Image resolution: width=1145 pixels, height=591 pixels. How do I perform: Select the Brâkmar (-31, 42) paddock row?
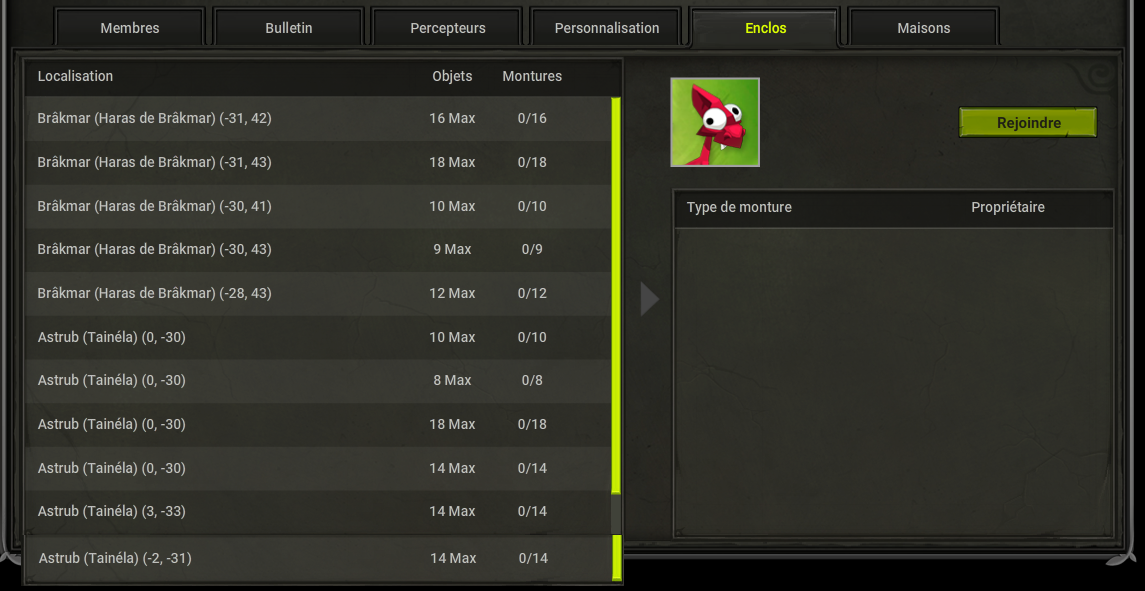pyautogui.click(x=318, y=118)
